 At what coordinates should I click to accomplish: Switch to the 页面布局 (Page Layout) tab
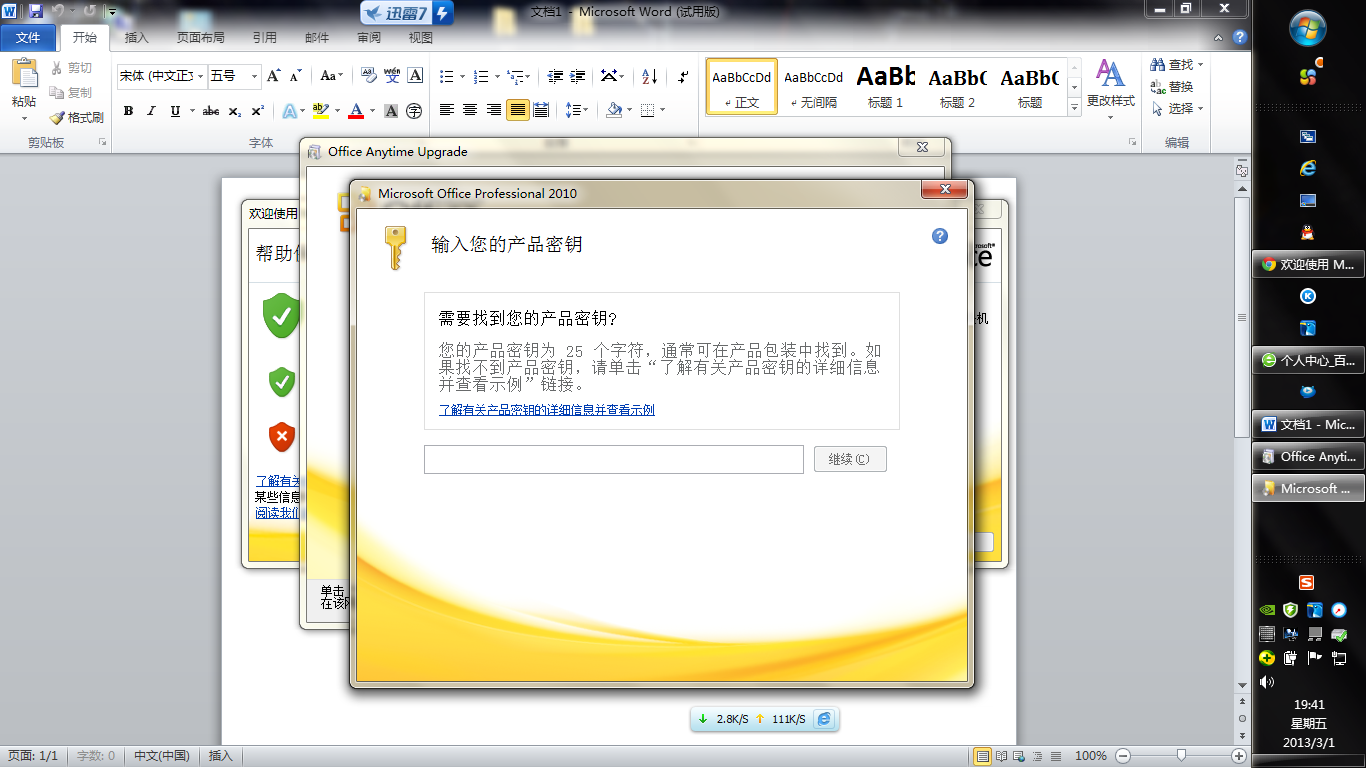[200, 38]
